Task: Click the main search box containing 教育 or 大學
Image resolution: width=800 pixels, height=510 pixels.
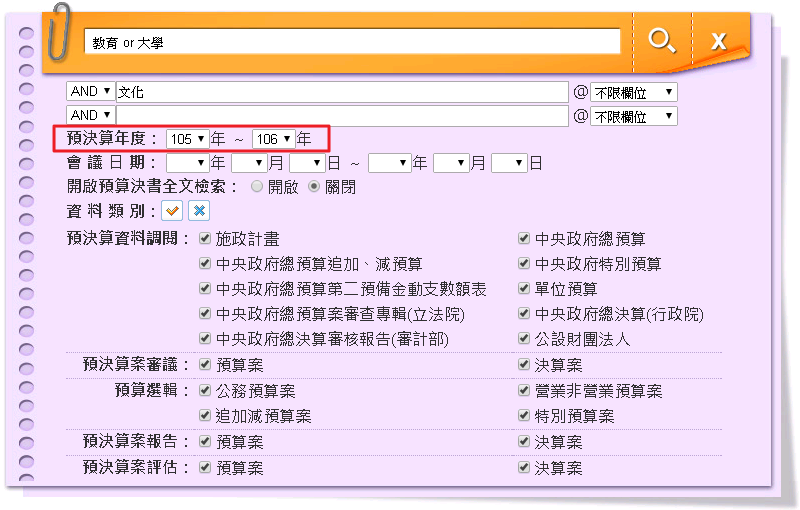Action: (352, 42)
